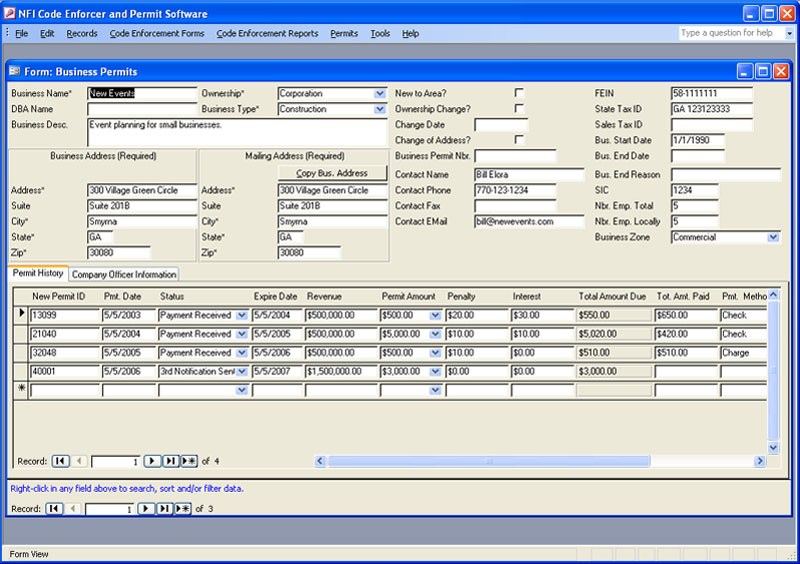The image size is (800, 564).
Task: Click the Business Permit Nbr. field
Action: 515,156
